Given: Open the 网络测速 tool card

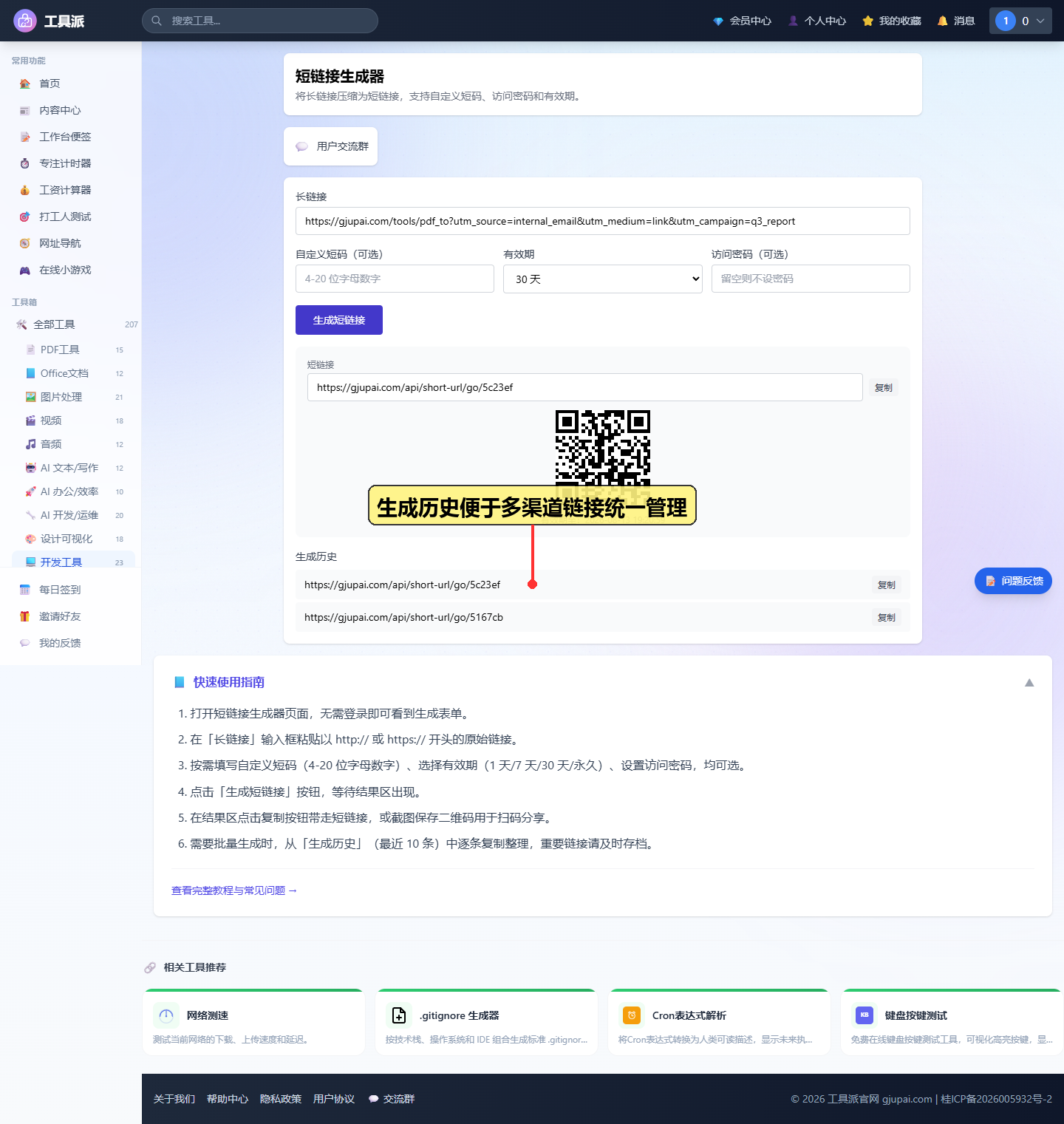Looking at the screenshot, I should pyautogui.click(x=253, y=1022).
